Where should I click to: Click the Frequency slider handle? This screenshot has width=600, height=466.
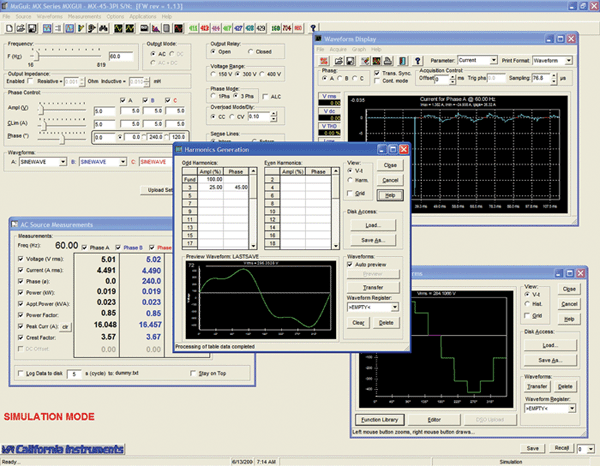coord(37,56)
